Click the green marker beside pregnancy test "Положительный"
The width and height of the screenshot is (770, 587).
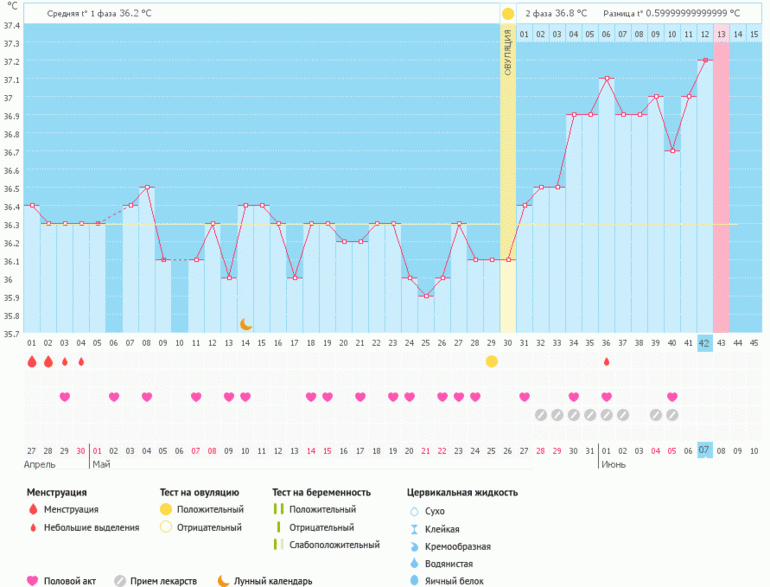coord(279,511)
